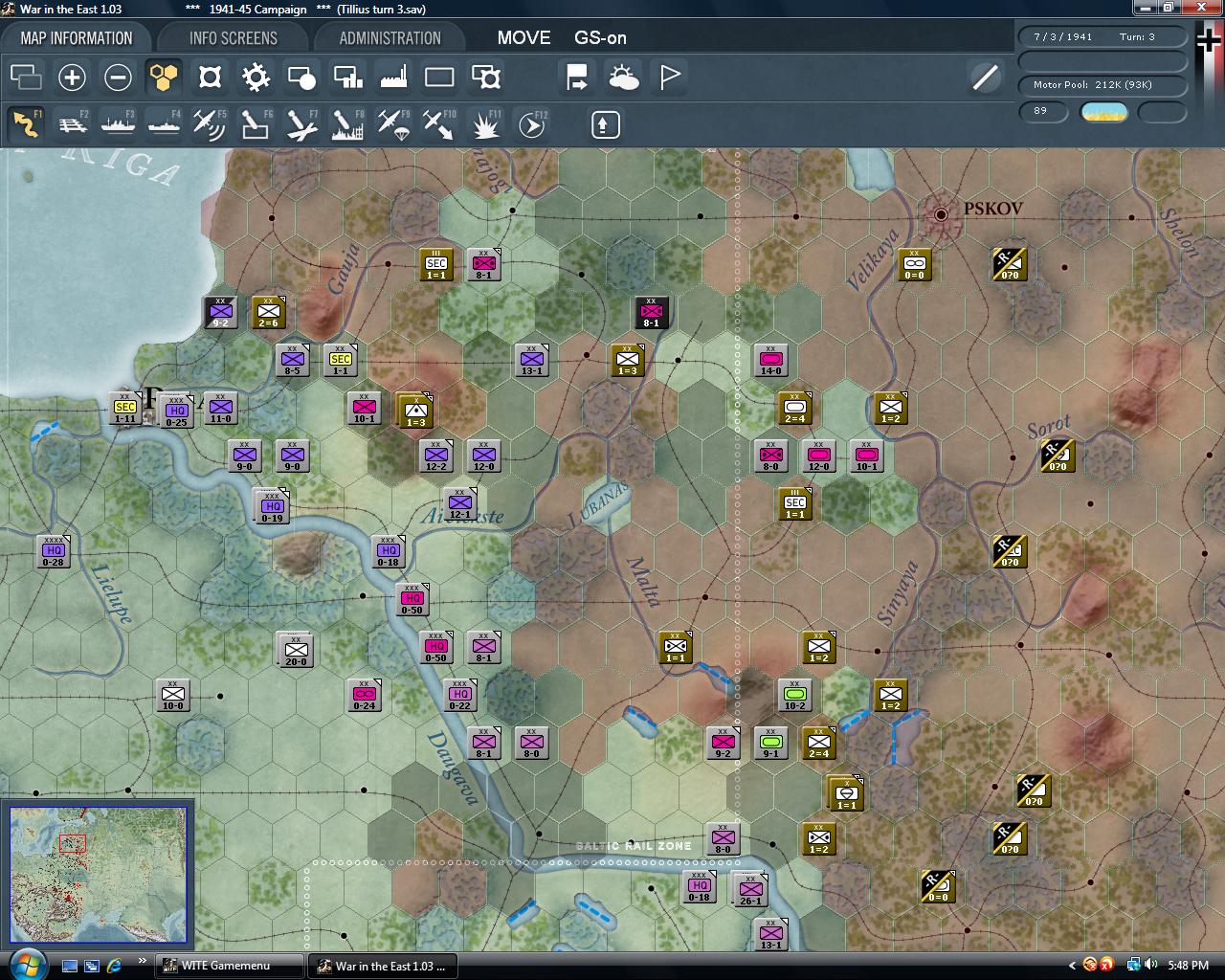Click the 89 value box
Image resolution: width=1225 pixels, height=980 pixels.
1044,111
